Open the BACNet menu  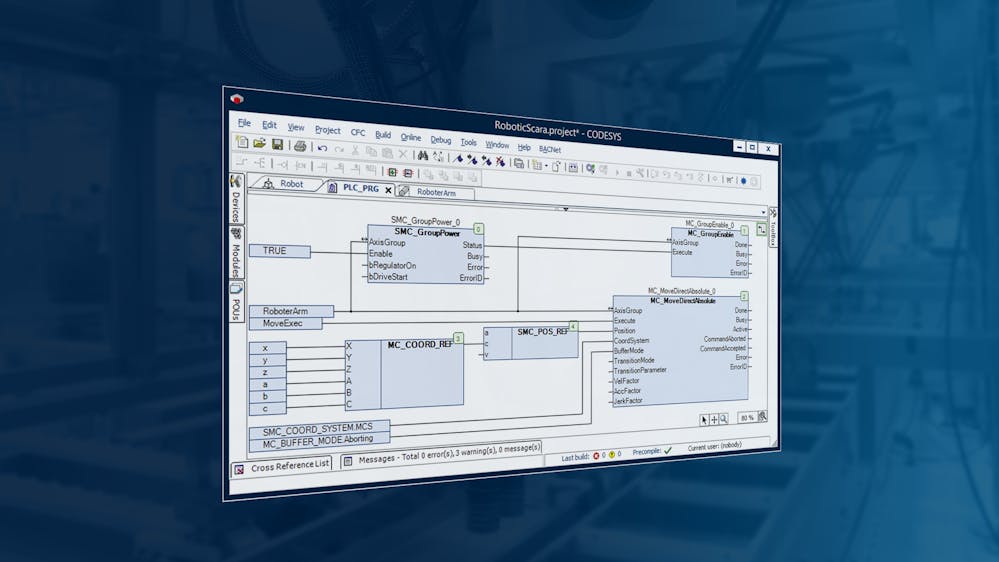click(x=550, y=149)
